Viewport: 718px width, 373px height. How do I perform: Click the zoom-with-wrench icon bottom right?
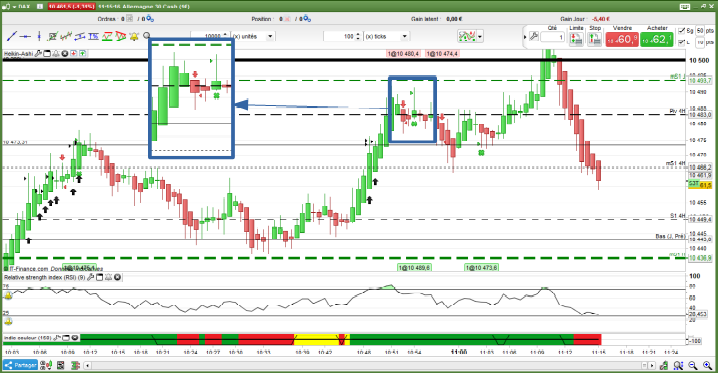pyautogui.click(x=678, y=365)
